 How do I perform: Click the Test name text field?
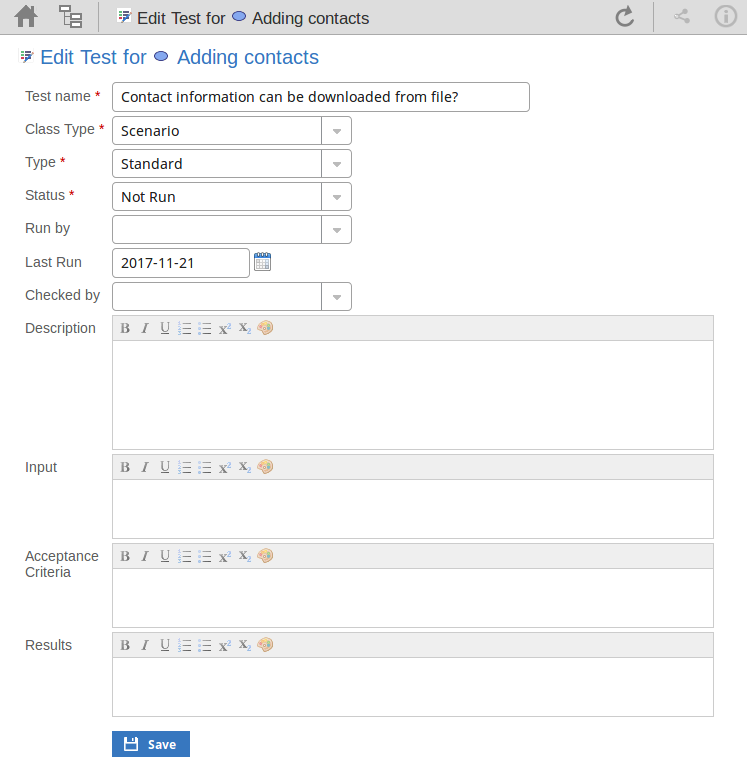pos(320,97)
